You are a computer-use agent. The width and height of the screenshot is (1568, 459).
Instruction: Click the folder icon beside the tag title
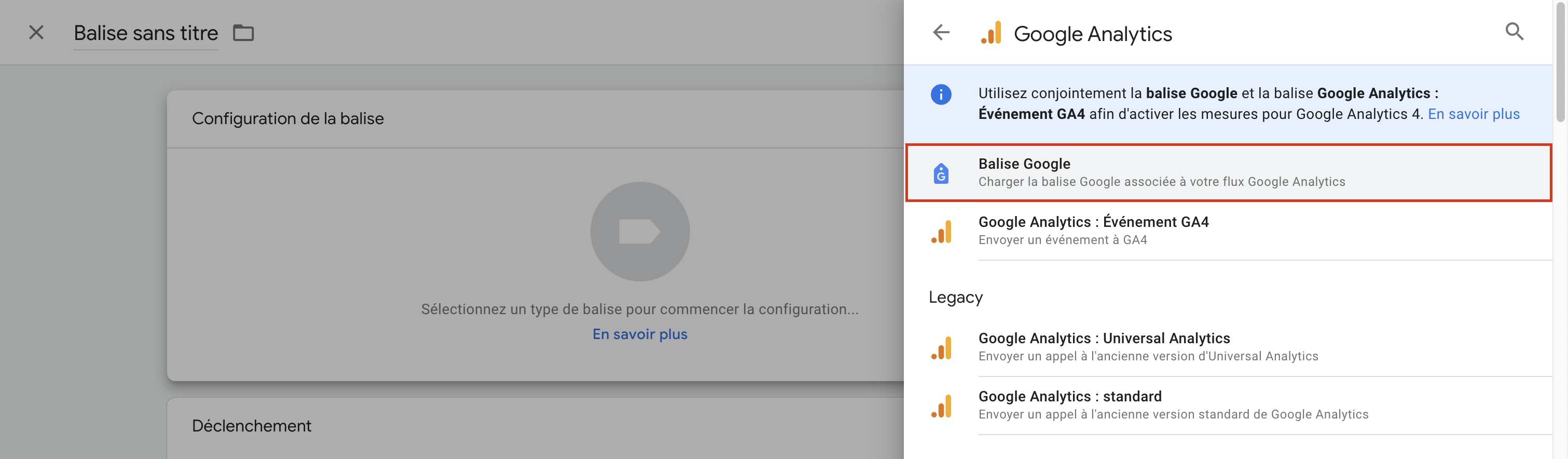pos(243,32)
